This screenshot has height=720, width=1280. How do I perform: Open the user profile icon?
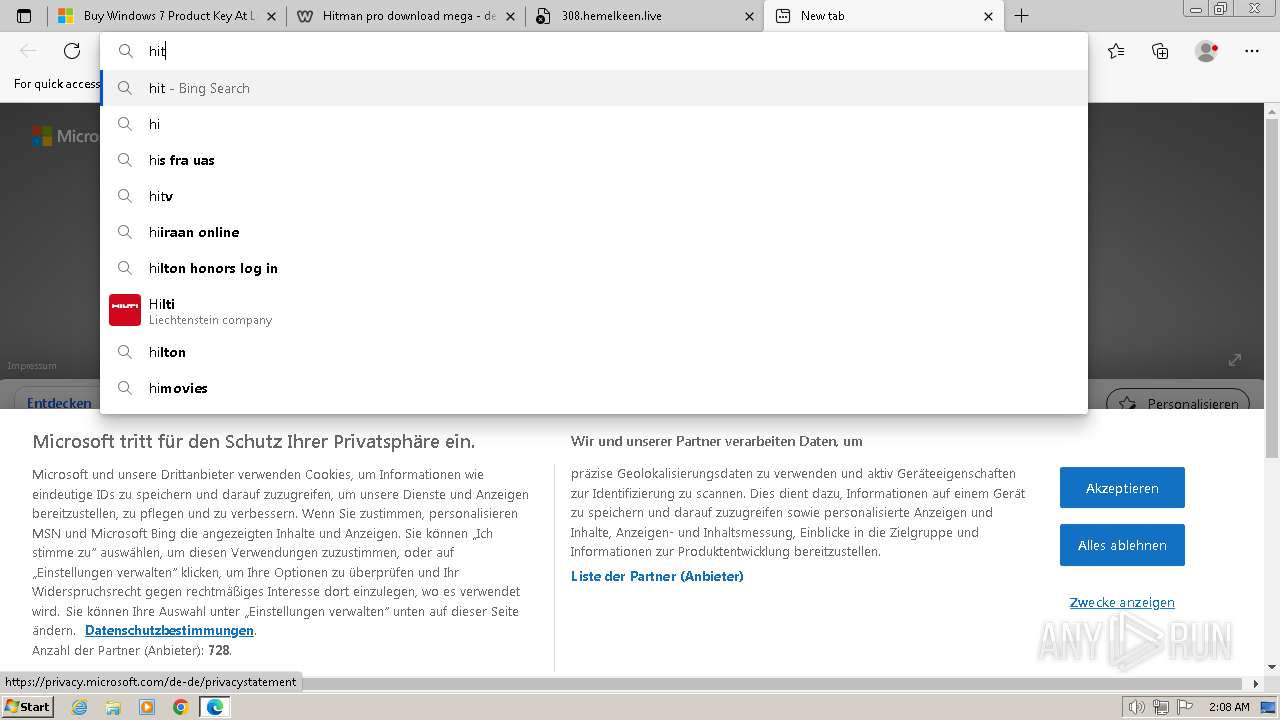pos(1206,51)
